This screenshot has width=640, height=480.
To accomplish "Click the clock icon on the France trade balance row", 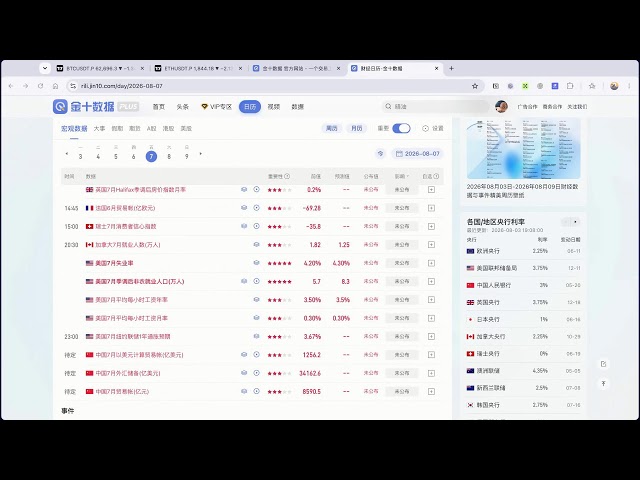I will pyautogui.click(x=256, y=208).
